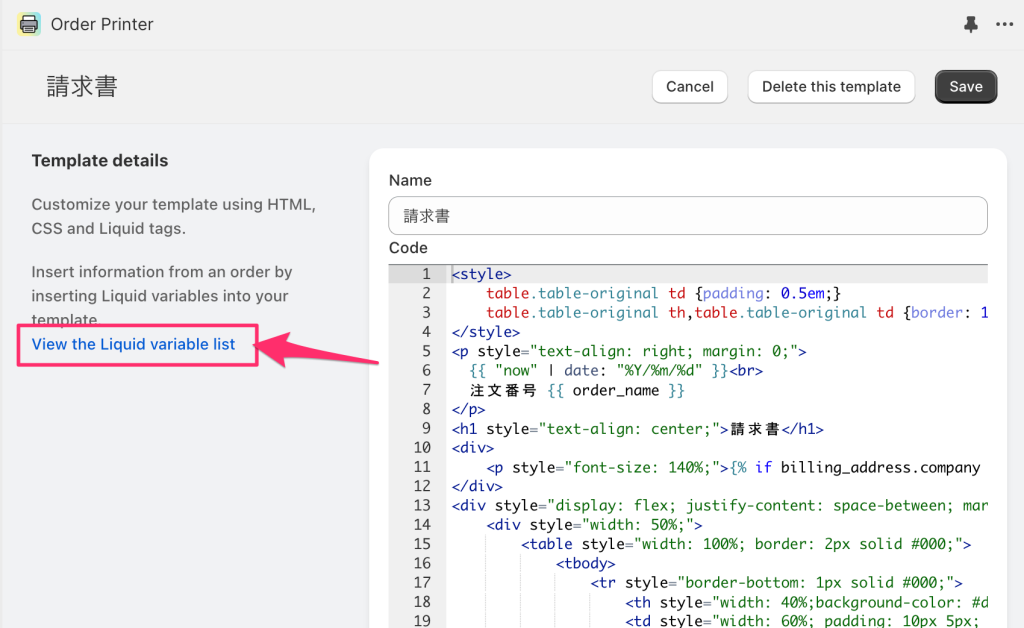Click closing </div> on line 12
Screen dimensions: 1024x628
coord(477,486)
